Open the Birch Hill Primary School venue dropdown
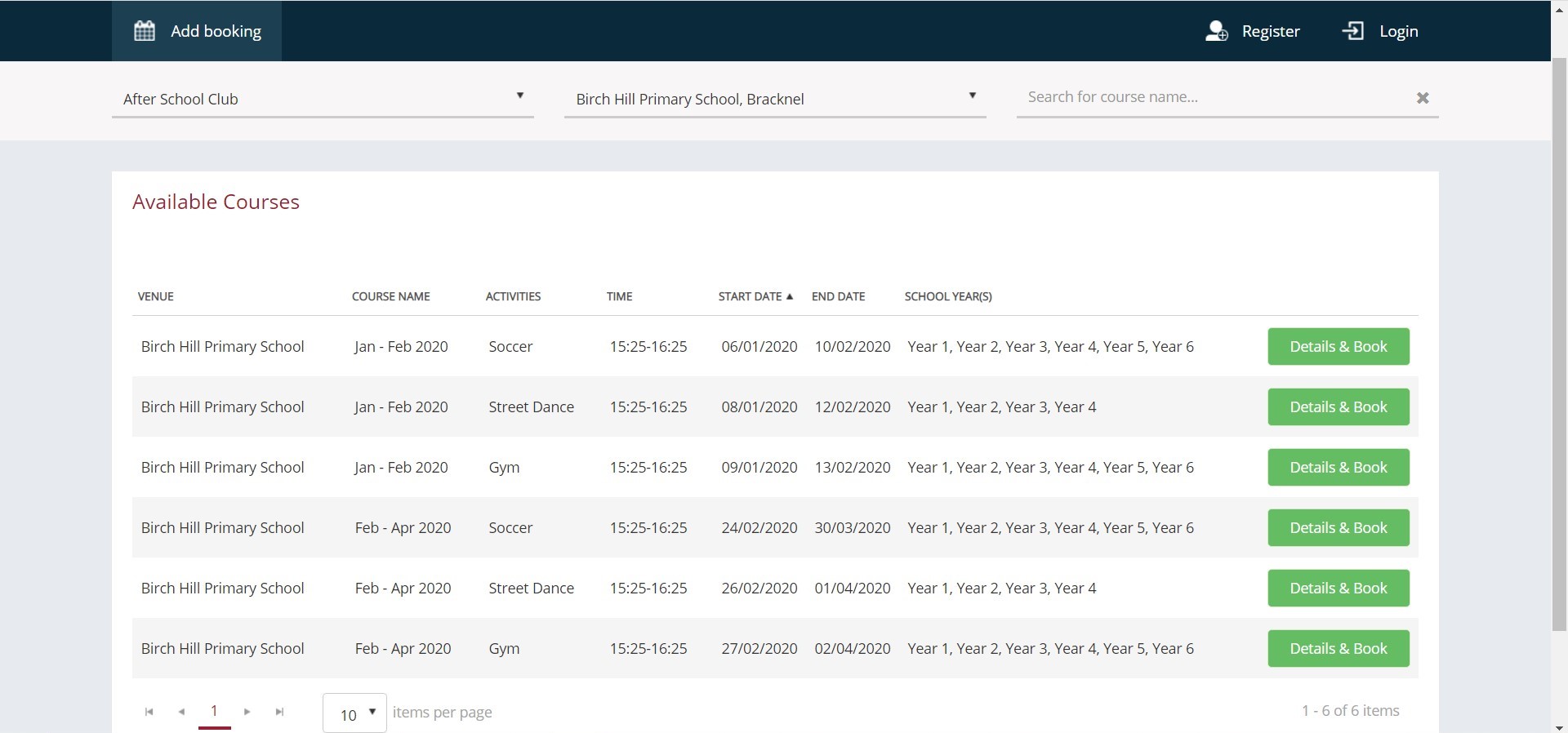The width and height of the screenshot is (1568, 733). (775, 99)
